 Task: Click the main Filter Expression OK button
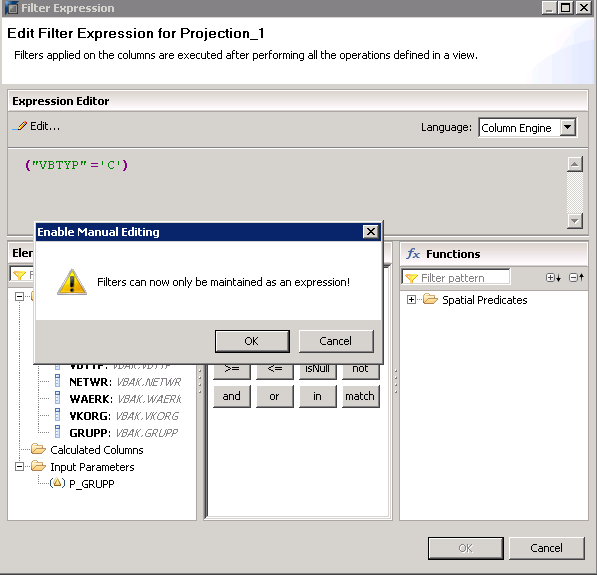(466, 548)
